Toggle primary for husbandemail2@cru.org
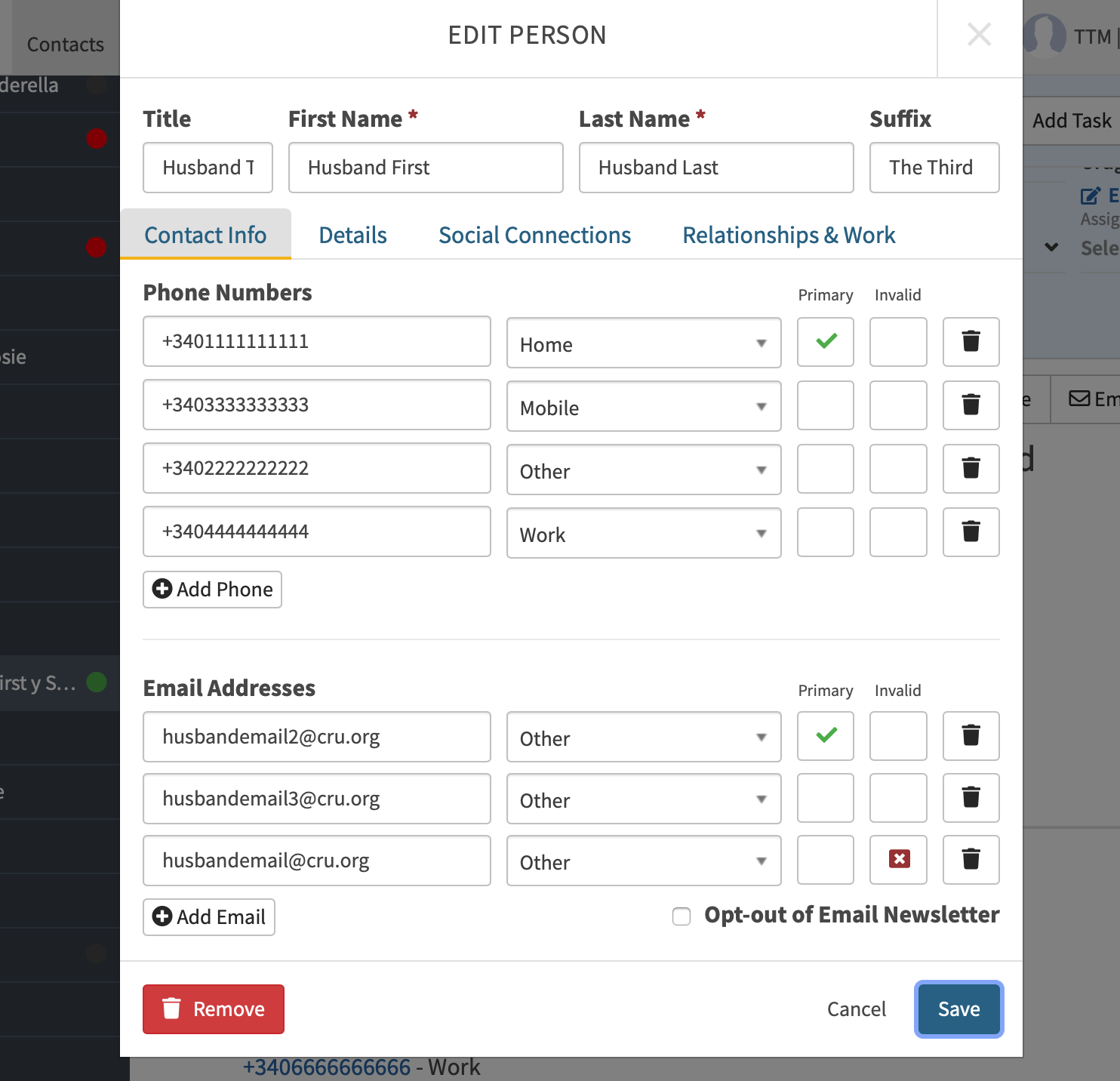Screen dimensions: 1120x1081 coord(826,736)
